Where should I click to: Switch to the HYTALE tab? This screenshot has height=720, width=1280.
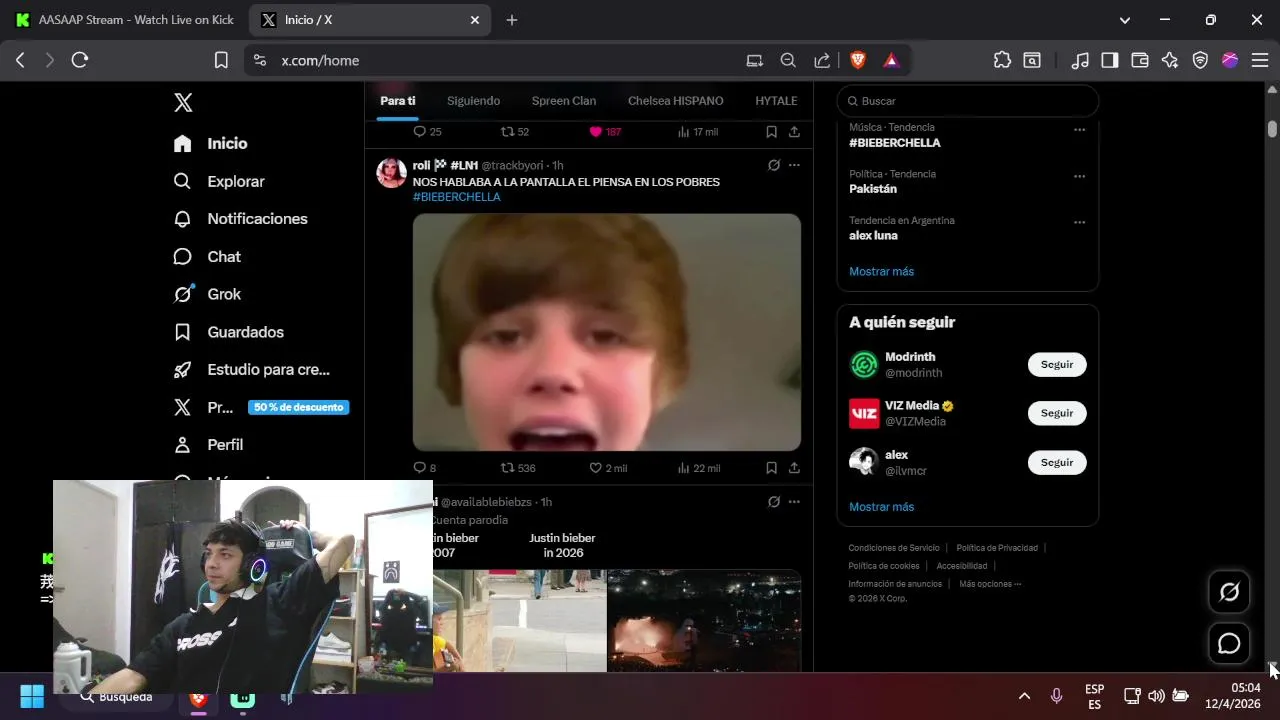click(776, 101)
